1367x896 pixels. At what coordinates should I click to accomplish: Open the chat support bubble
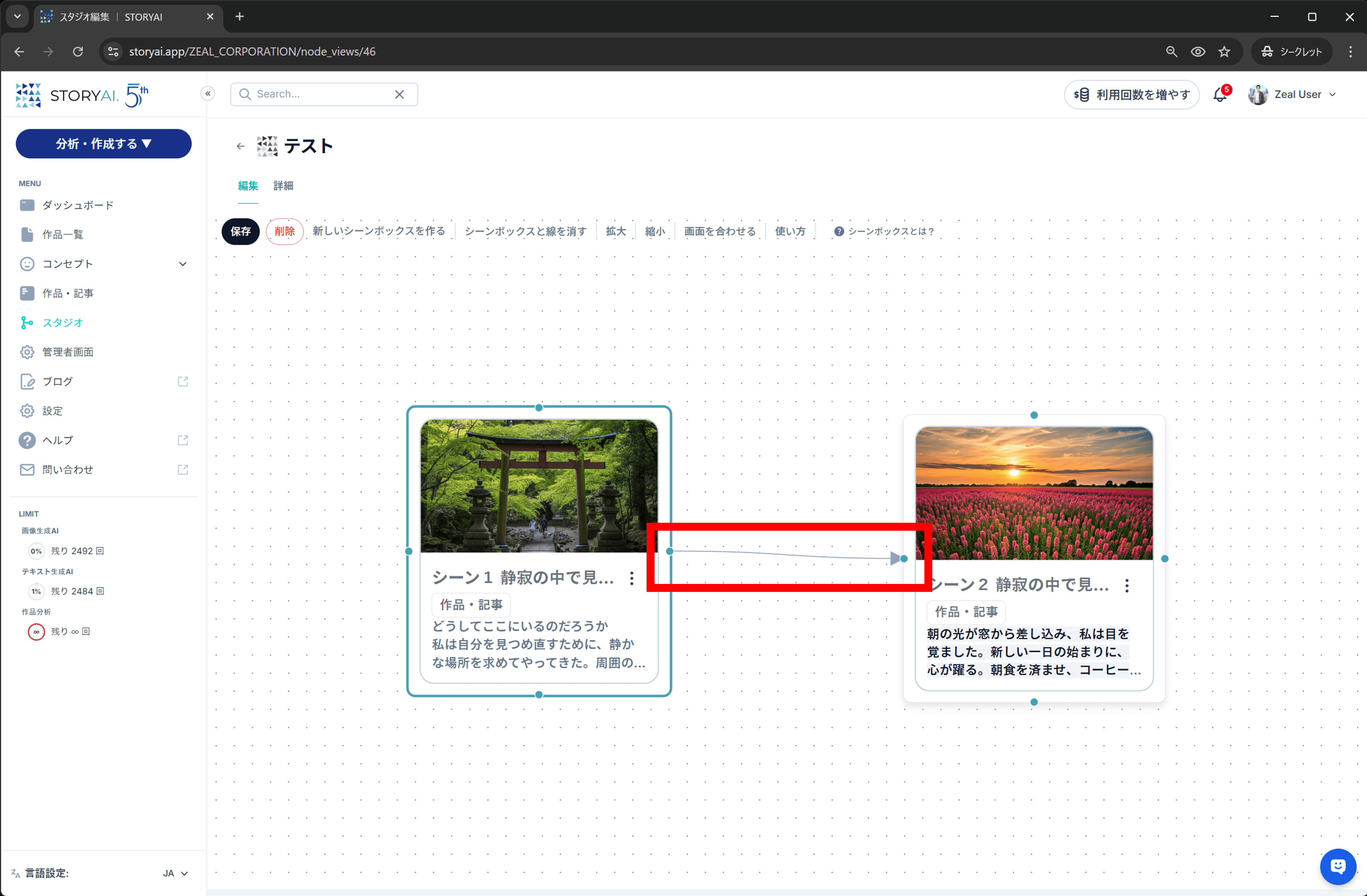[1338, 867]
